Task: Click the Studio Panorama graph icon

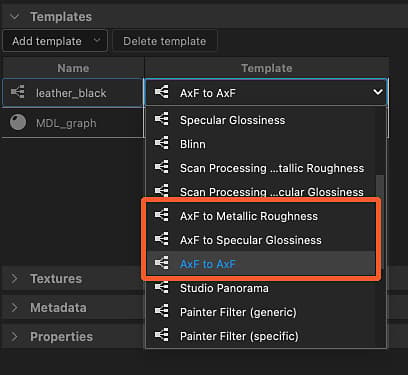Action: click(x=162, y=287)
